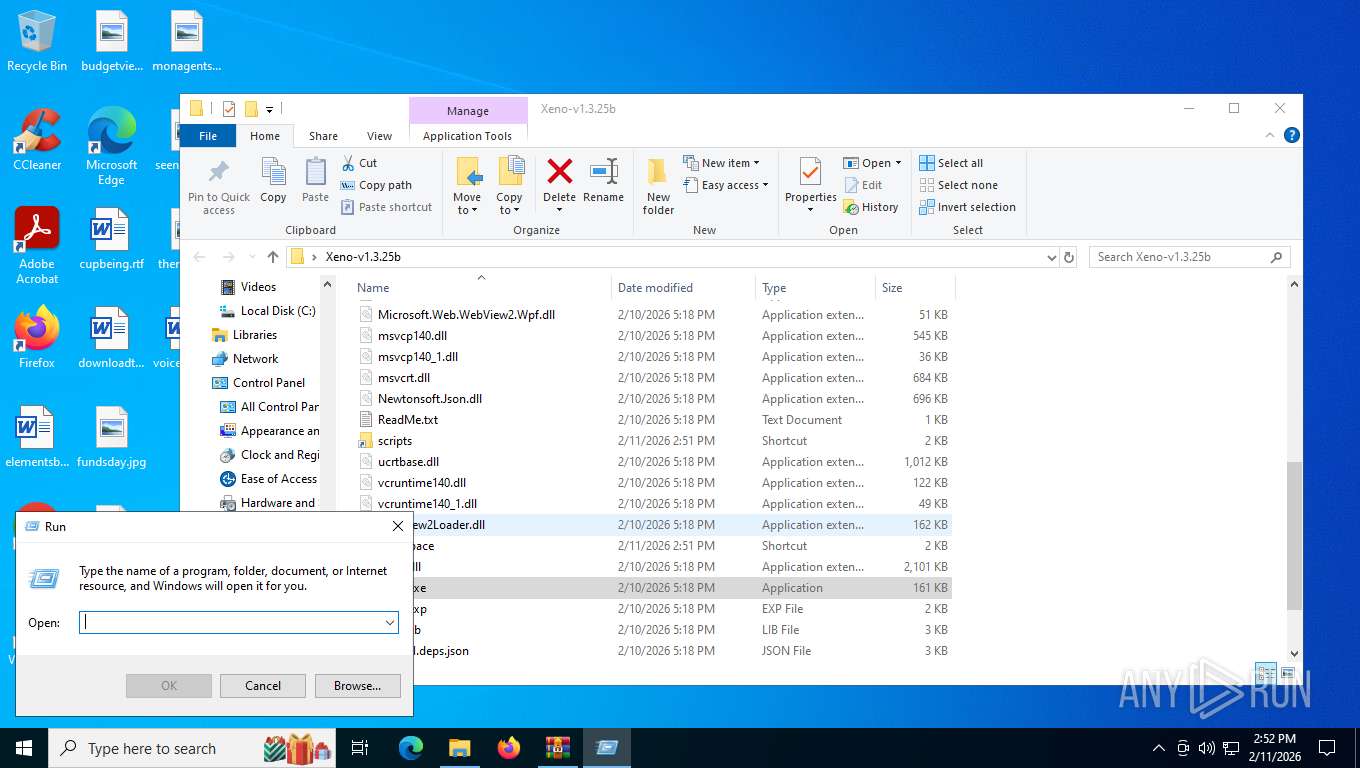Open the New item dropdown
This screenshot has width=1360, height=768.
point(722,163)
